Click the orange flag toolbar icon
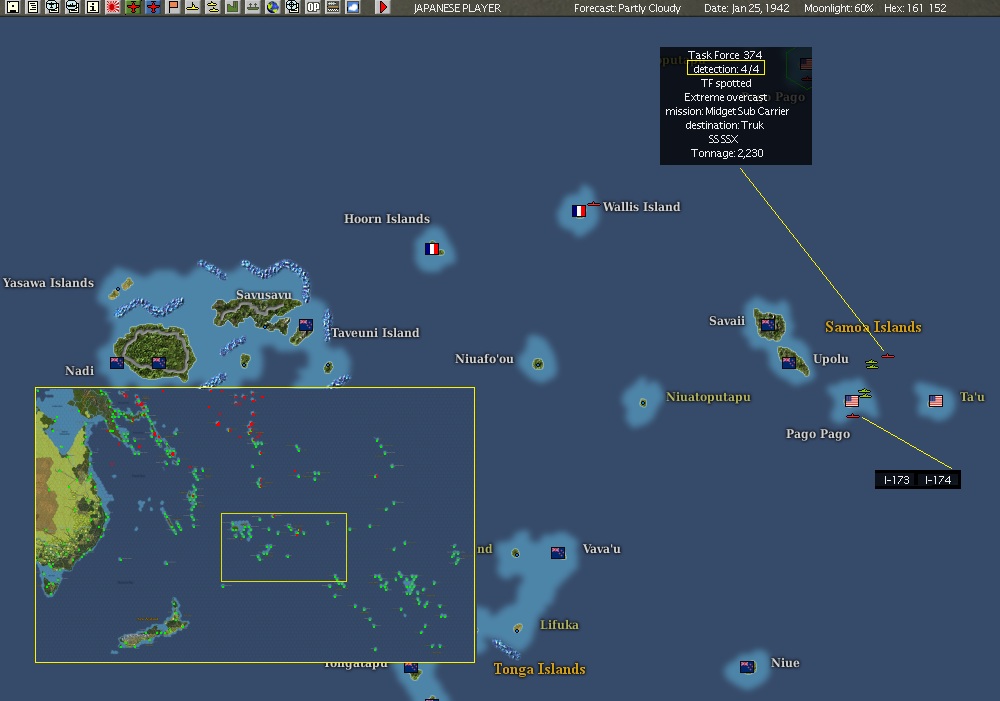 click(x=173, y=7)
